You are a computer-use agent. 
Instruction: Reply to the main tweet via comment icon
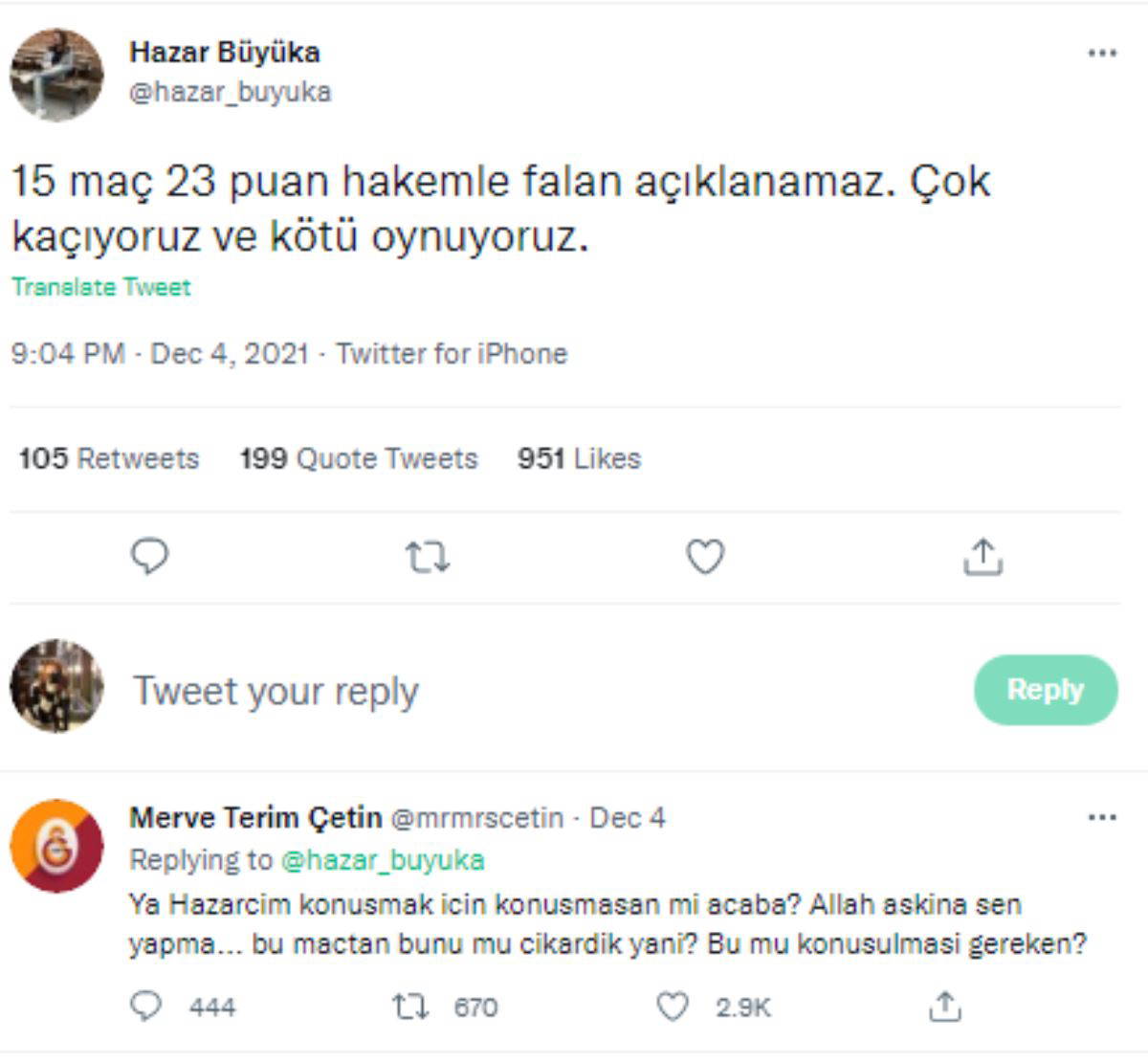point(149,556)
